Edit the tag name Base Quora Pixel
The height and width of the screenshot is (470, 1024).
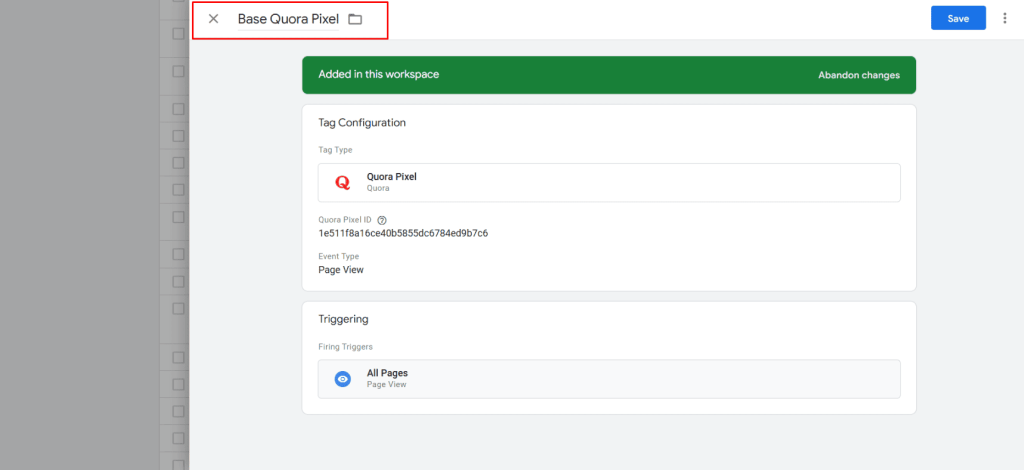click(x=288, y=19)
